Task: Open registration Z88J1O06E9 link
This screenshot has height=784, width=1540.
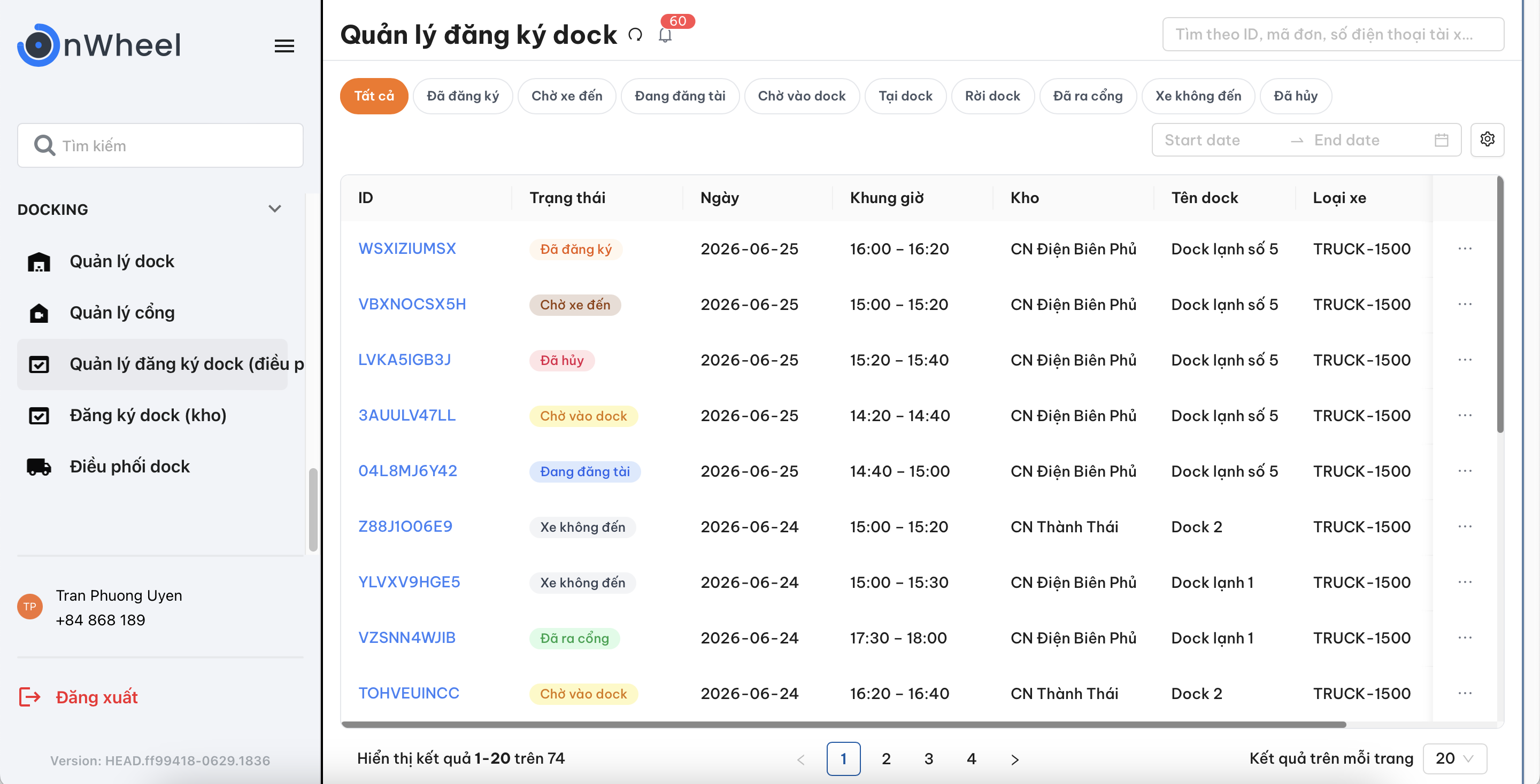Action: tap(405, 526)
